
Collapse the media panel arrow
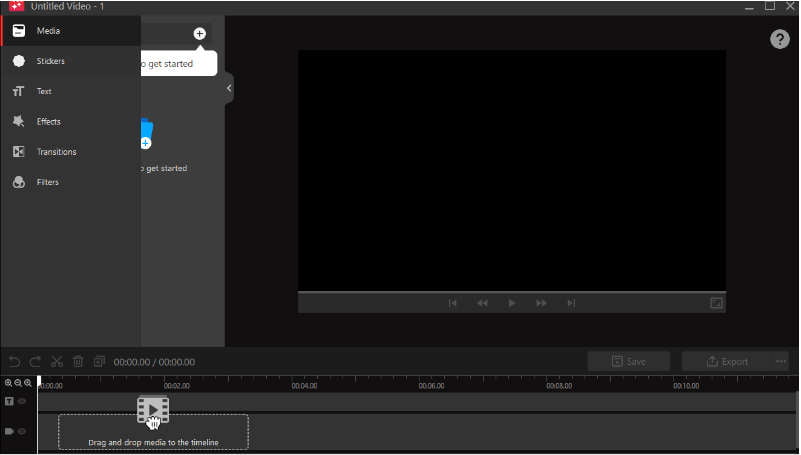229,88
